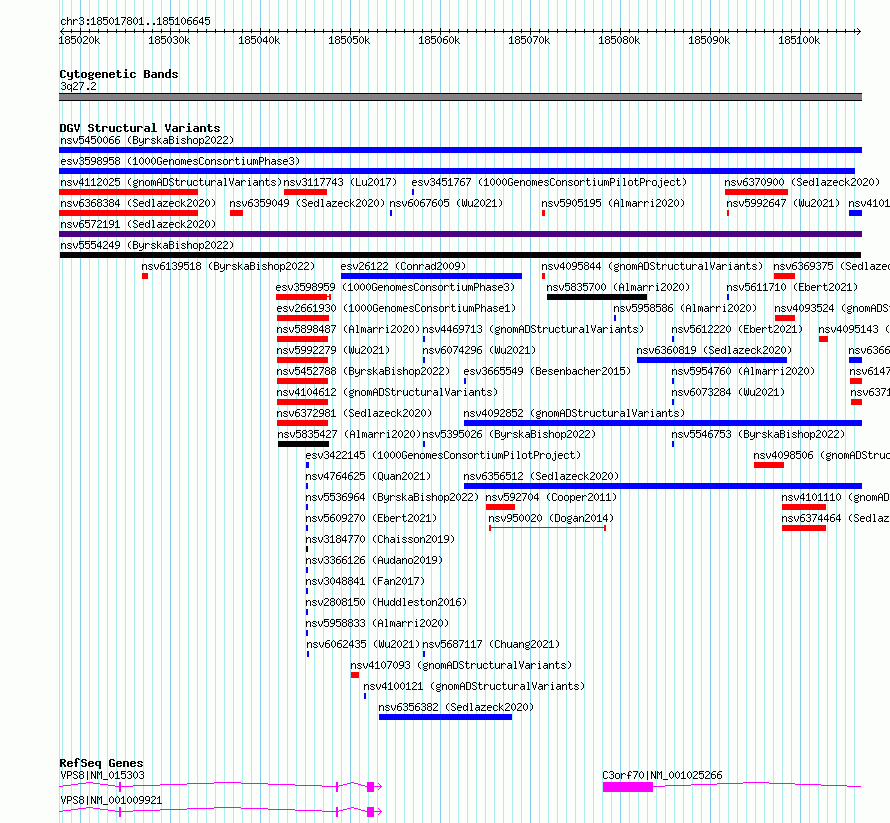Select nsv5687117 (Chuang2021) label
This screenshot has width=890, height=823.
pos(491,644)
